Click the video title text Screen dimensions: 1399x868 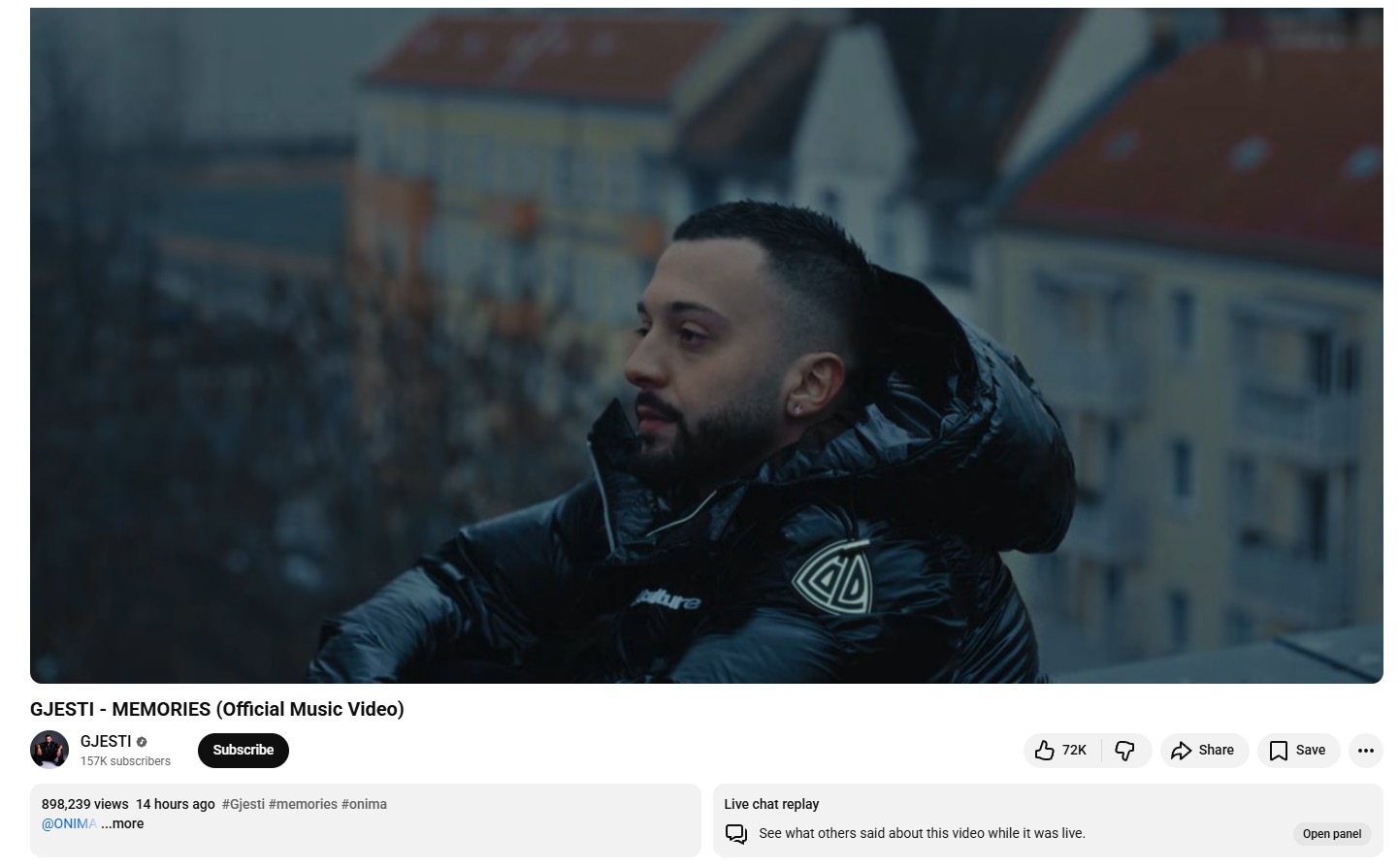tap(217, 709)
